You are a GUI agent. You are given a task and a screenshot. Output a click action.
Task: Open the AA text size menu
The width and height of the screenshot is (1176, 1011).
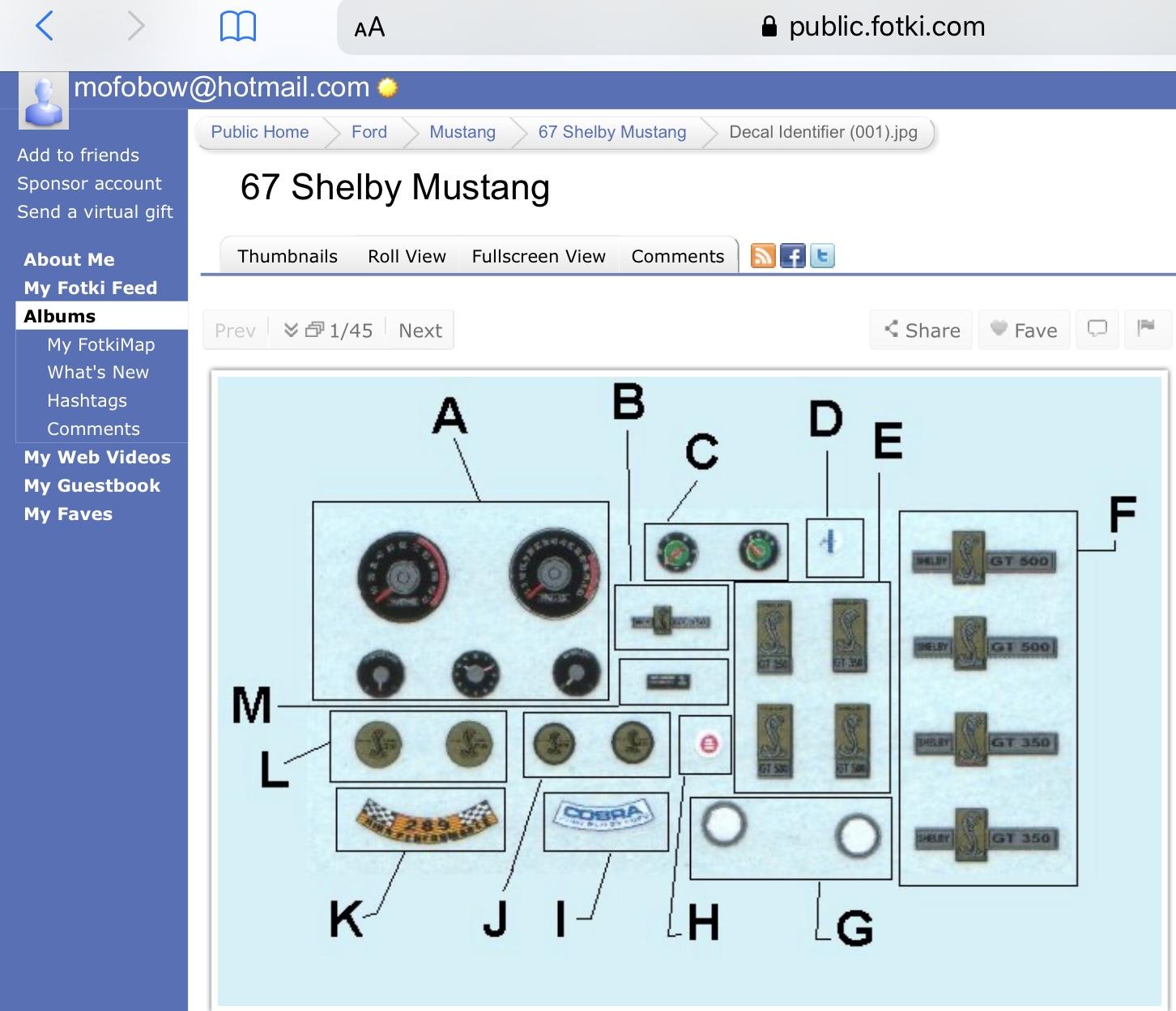[x=369, y=28]
